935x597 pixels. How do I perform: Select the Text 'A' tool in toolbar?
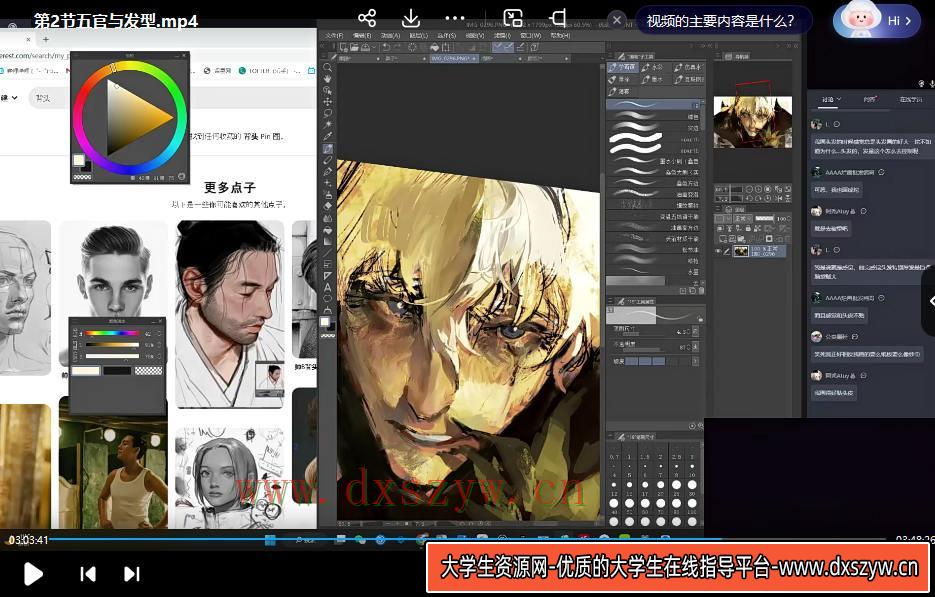327,287
